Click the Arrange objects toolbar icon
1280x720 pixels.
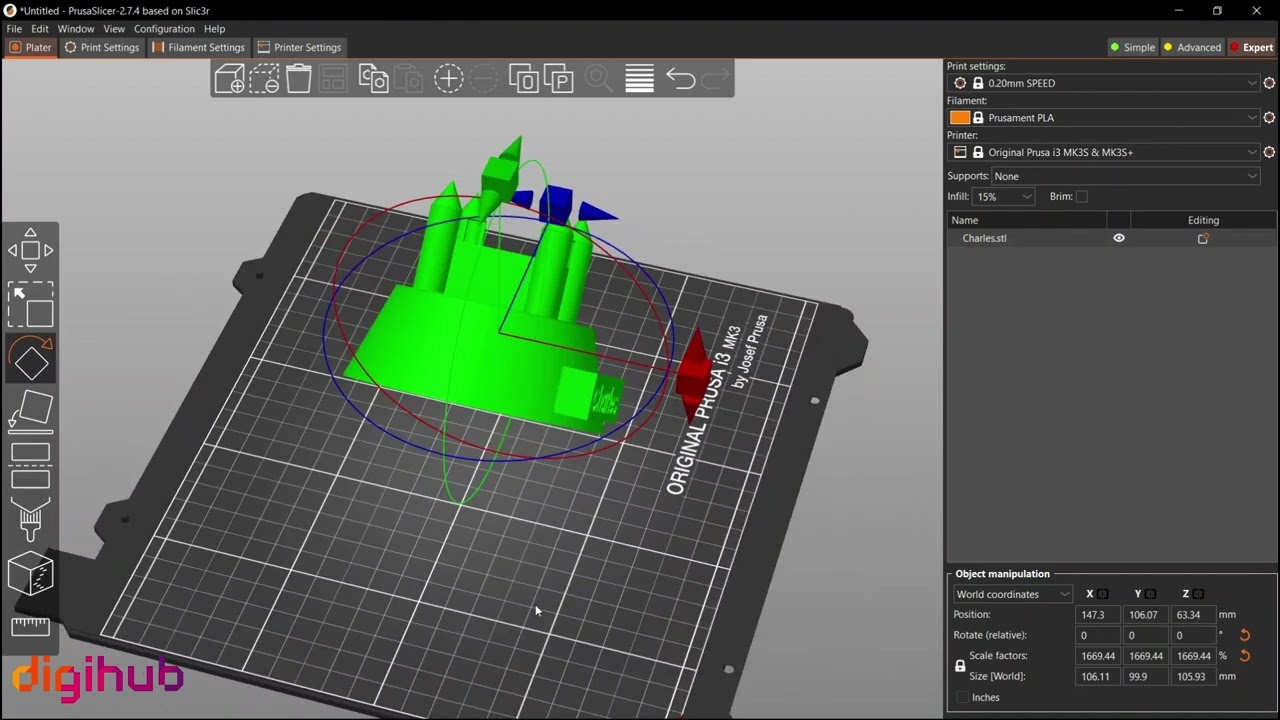(333, 79)
